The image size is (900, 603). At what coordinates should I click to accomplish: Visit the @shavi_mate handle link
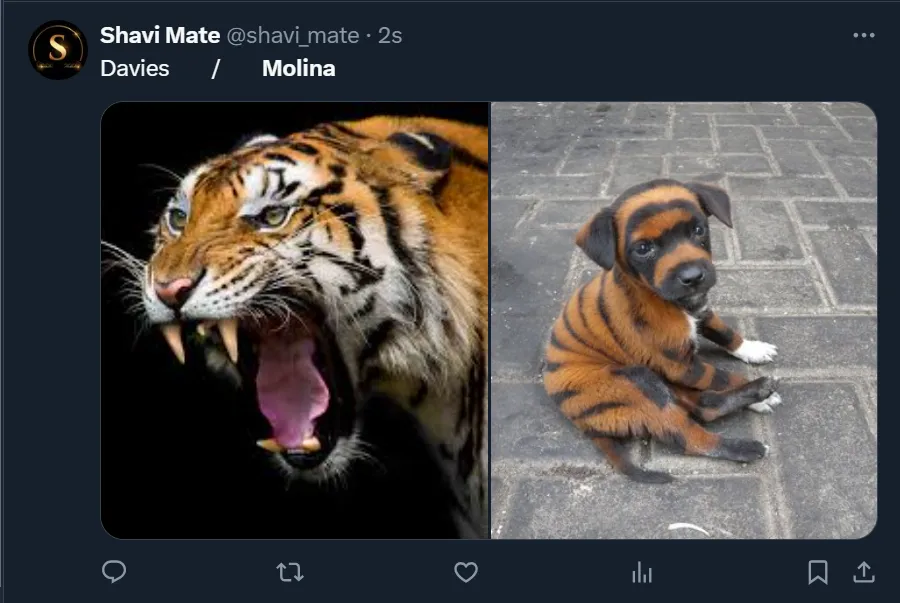click(292, 35)
